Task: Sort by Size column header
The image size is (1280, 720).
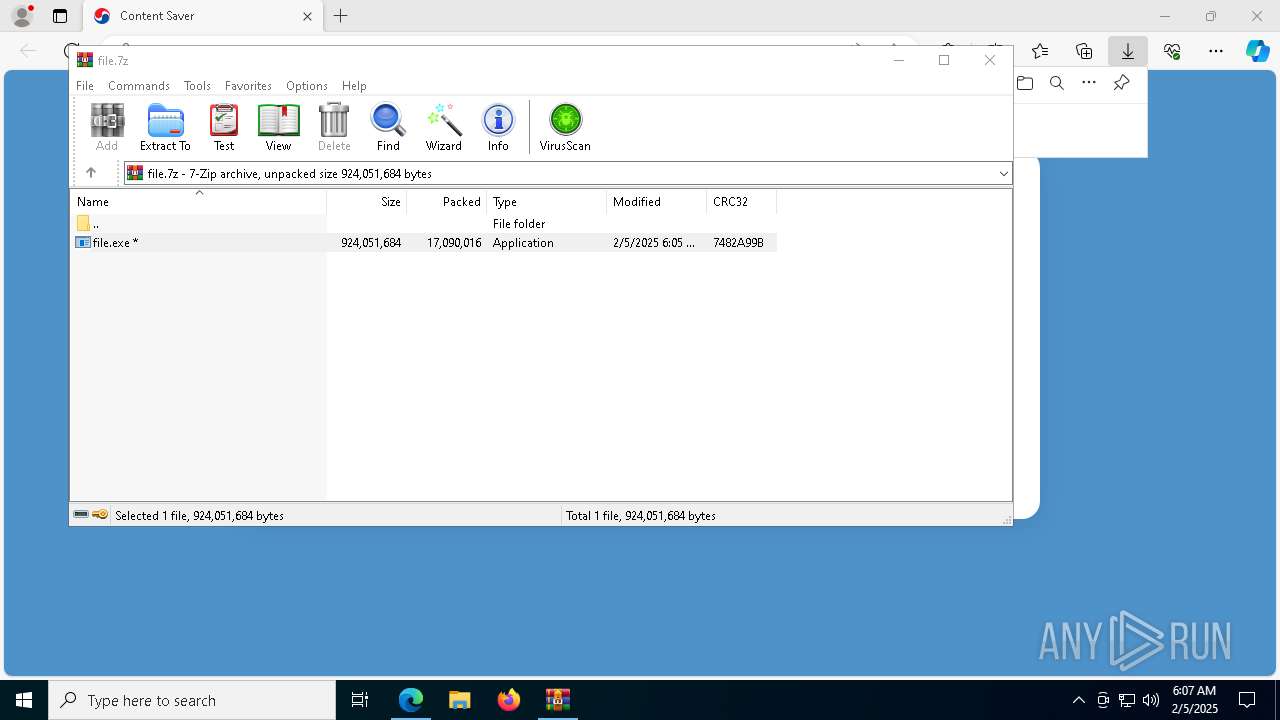Action: tap(366, 202)
